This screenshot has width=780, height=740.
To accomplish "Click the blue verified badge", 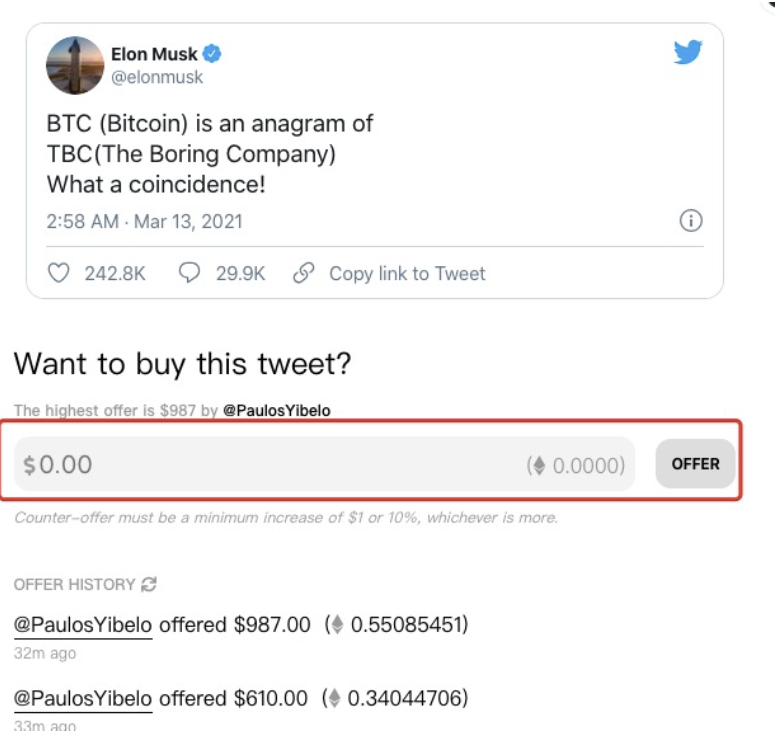I will [x=213, y=54].
